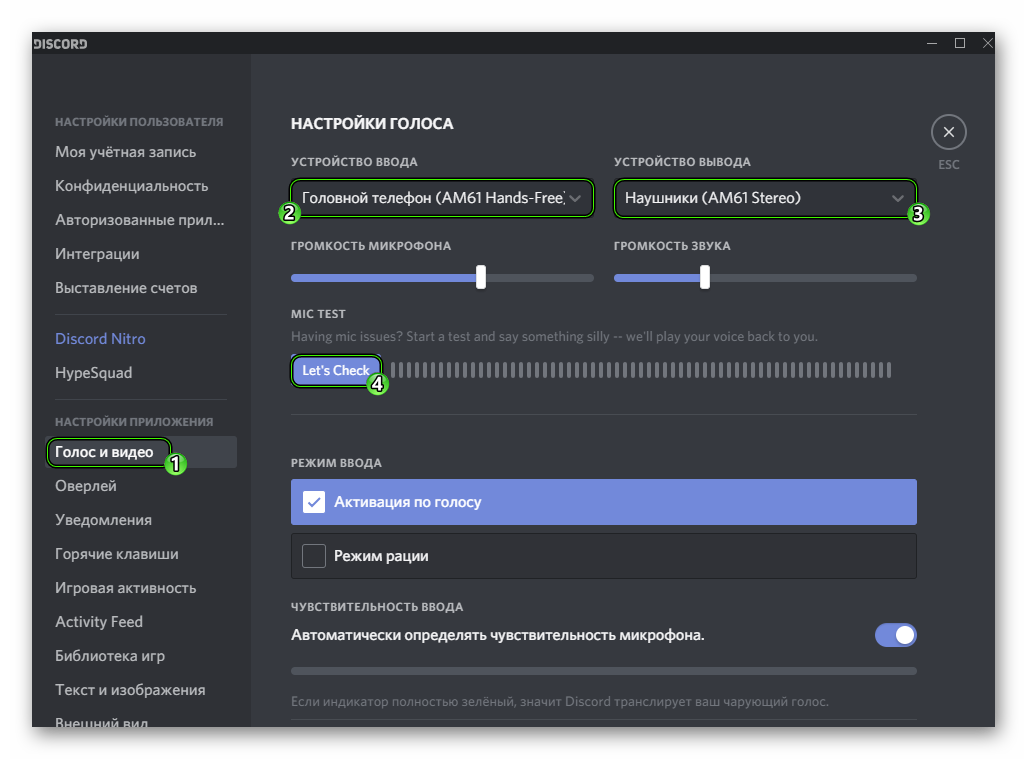The width and height of the screenshot is (1027, 759).
Task: Click the microphone volume slider handle
Action: (481, 277)
